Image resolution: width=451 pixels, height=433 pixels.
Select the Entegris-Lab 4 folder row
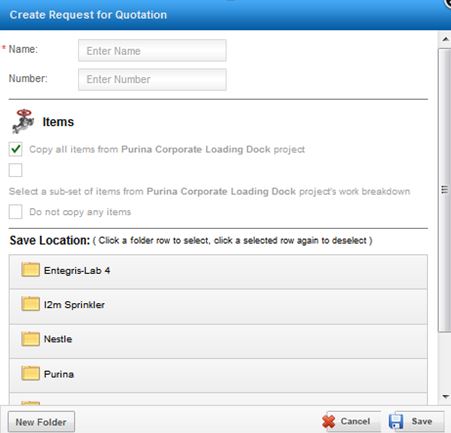click(218, 272)
